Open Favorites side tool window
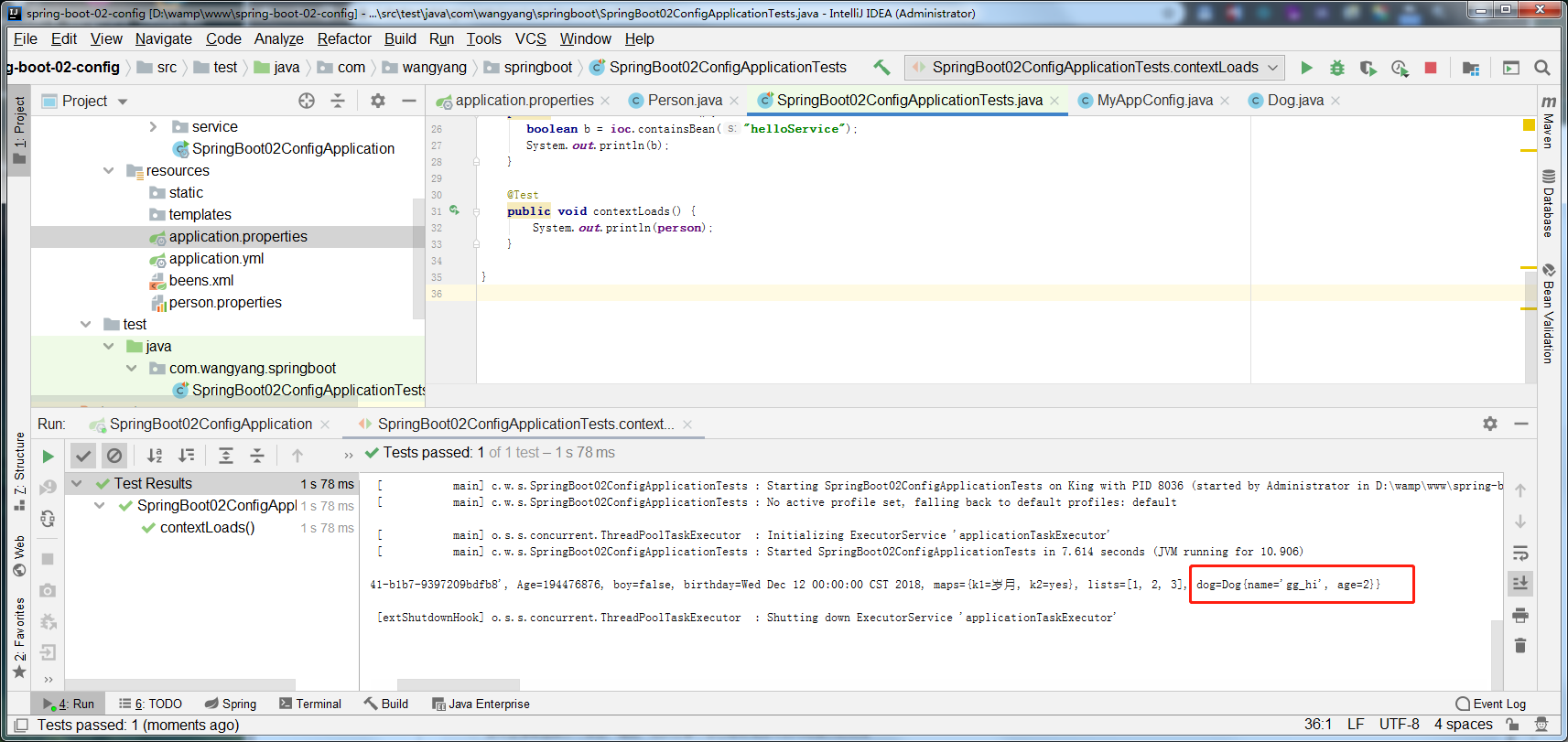The width and height of the screenshot is (1568, 742). 19,638
